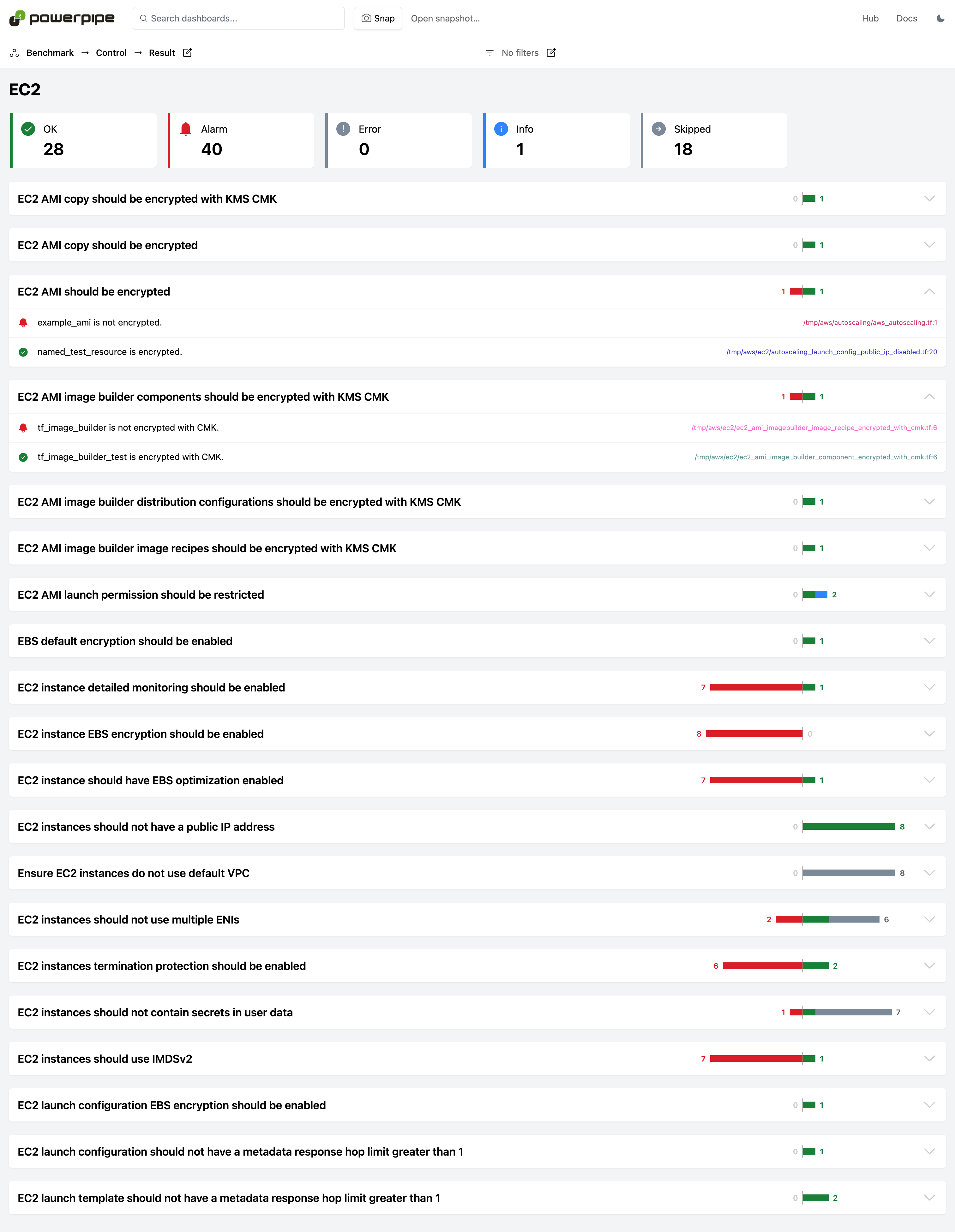Viewport: 955px width, 1232px height.
Task: Click the edit icon beside No filters
Action: 551,52
